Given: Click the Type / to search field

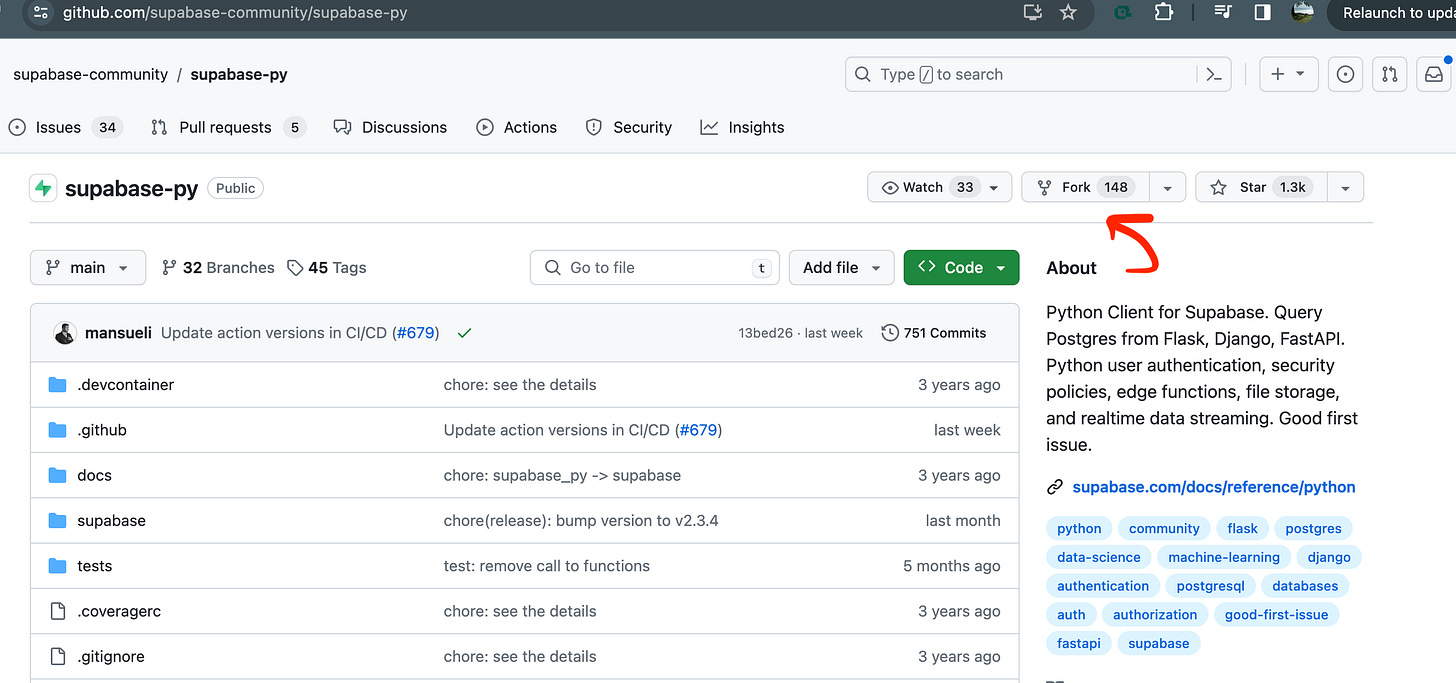Looking at the screenshot, I should pos(1038,74).
